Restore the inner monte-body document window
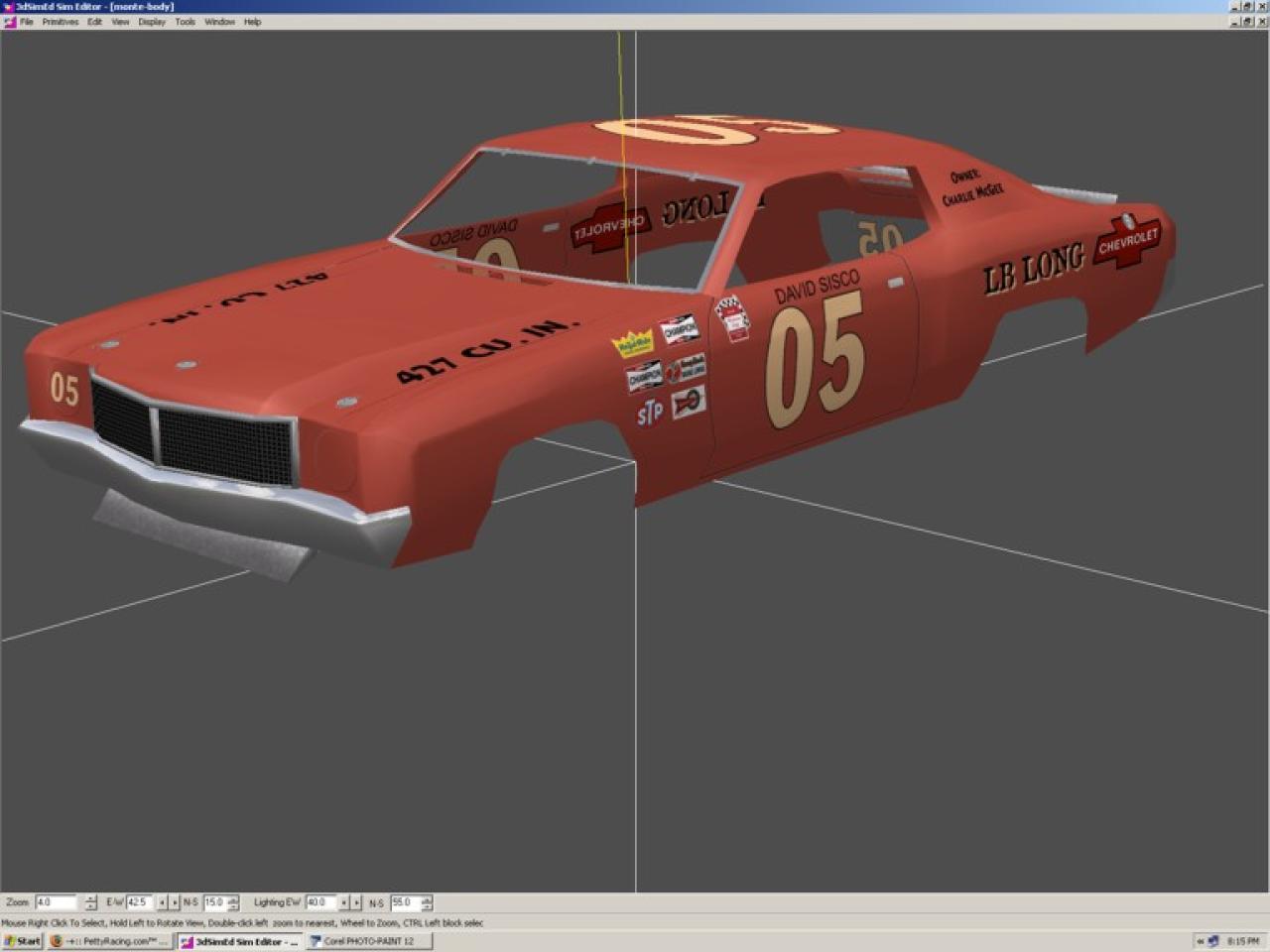 (x=1247, y=22)
